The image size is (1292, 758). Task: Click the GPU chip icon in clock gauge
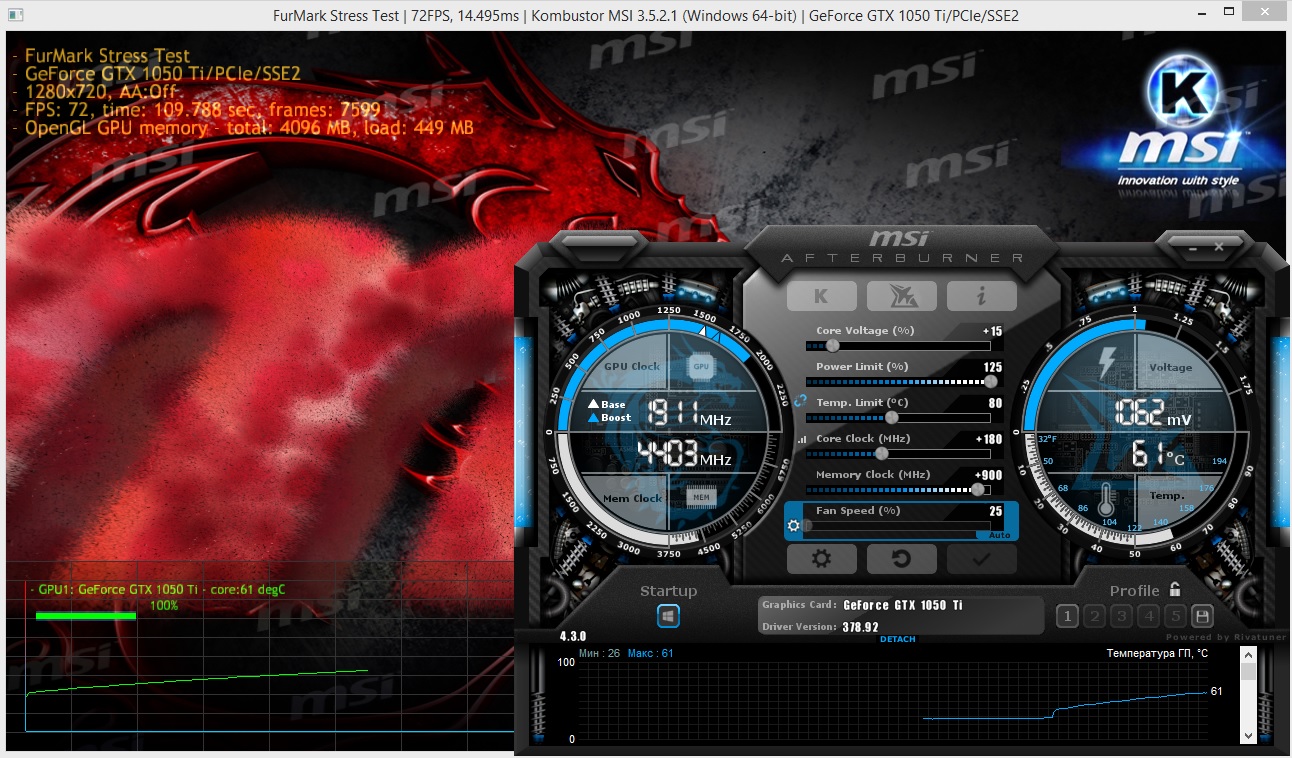click(701, 367)
